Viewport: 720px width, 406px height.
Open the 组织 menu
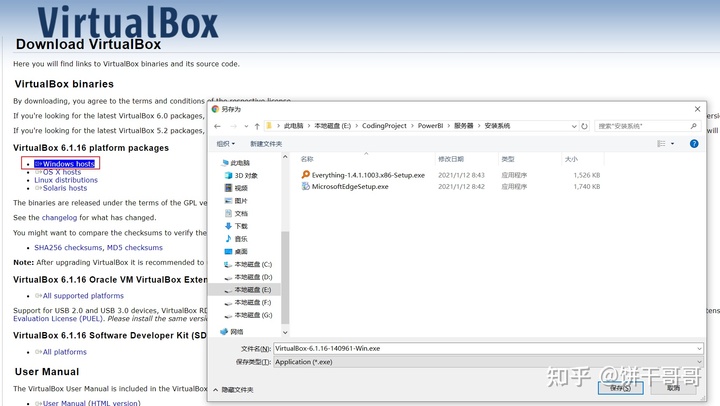point(225,144)
